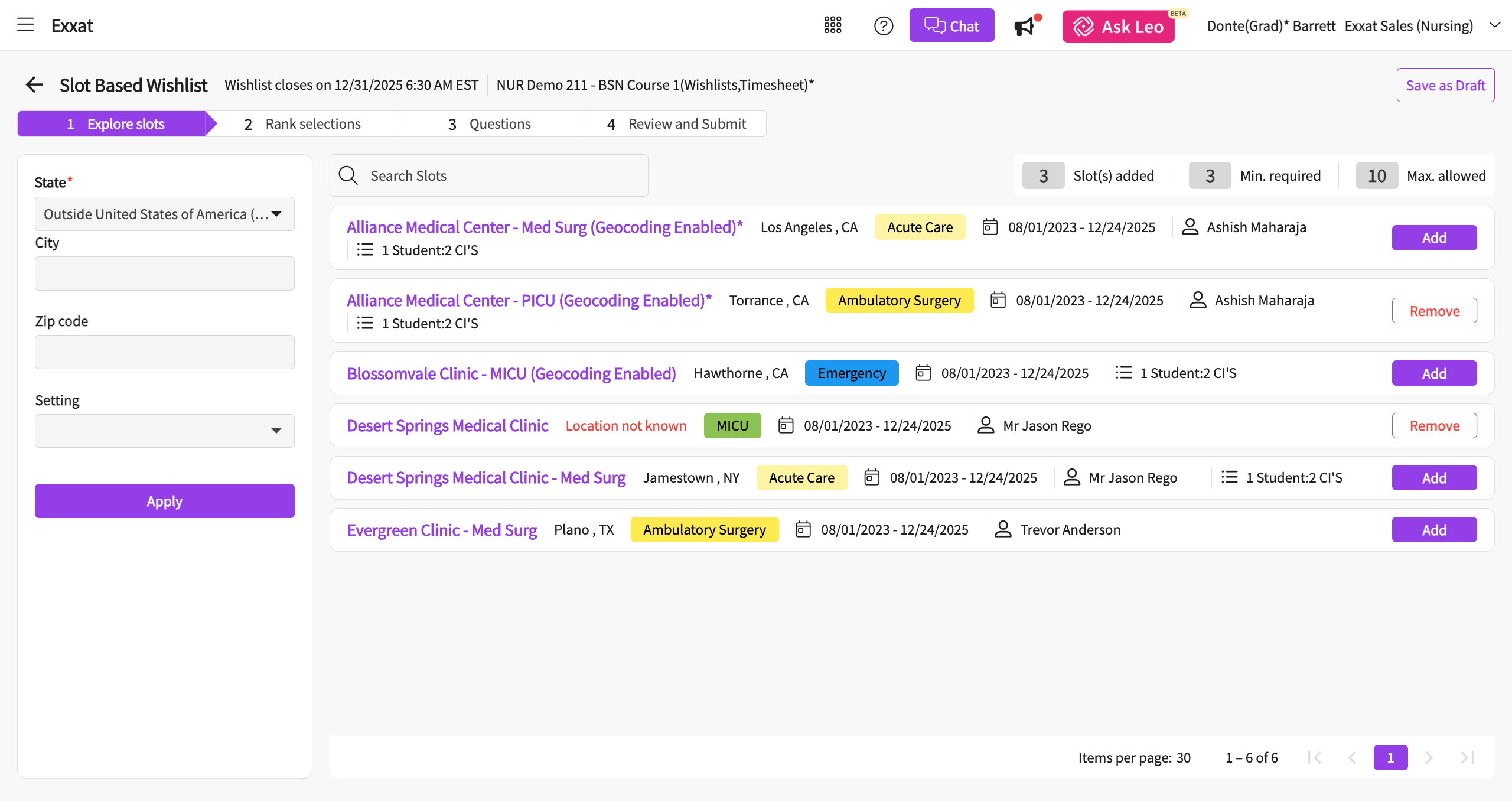Click the back arrow beside Slot Based Wishlist
Viewport: 1512px width, 801px height.
(x=34, y=84)
